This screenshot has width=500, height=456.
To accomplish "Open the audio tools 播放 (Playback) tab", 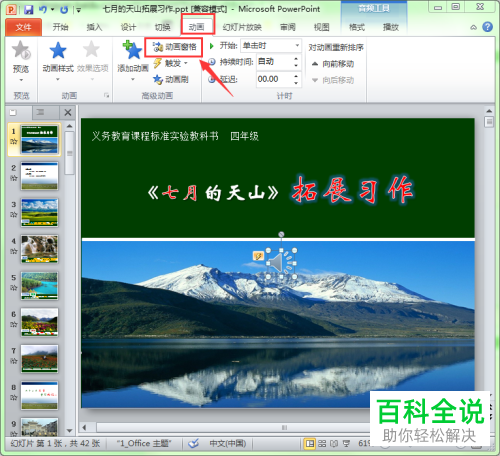I will coord(391,27).
